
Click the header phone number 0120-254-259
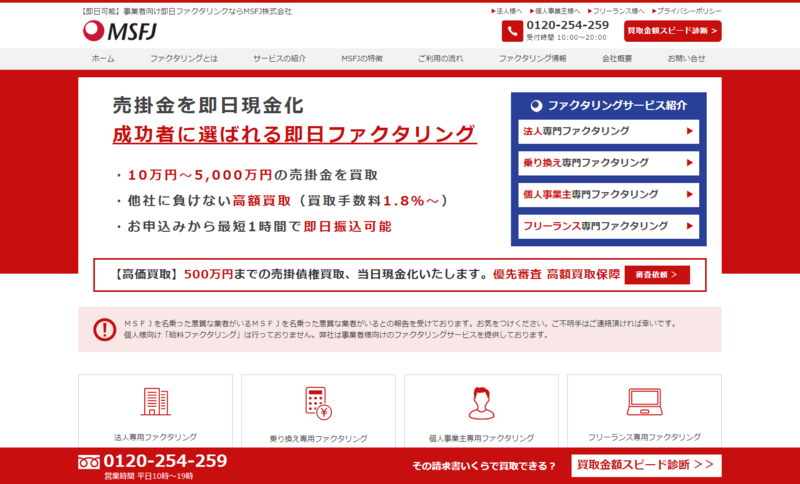pos(567,26)
